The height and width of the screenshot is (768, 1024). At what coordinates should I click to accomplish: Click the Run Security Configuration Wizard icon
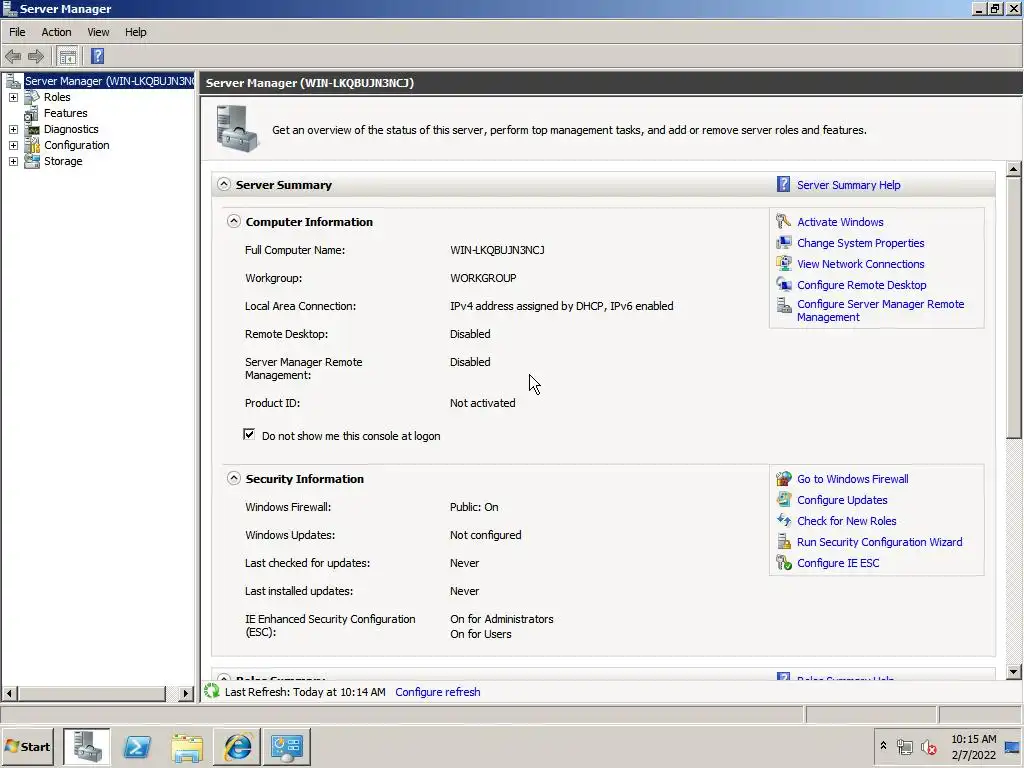point(784,542)
